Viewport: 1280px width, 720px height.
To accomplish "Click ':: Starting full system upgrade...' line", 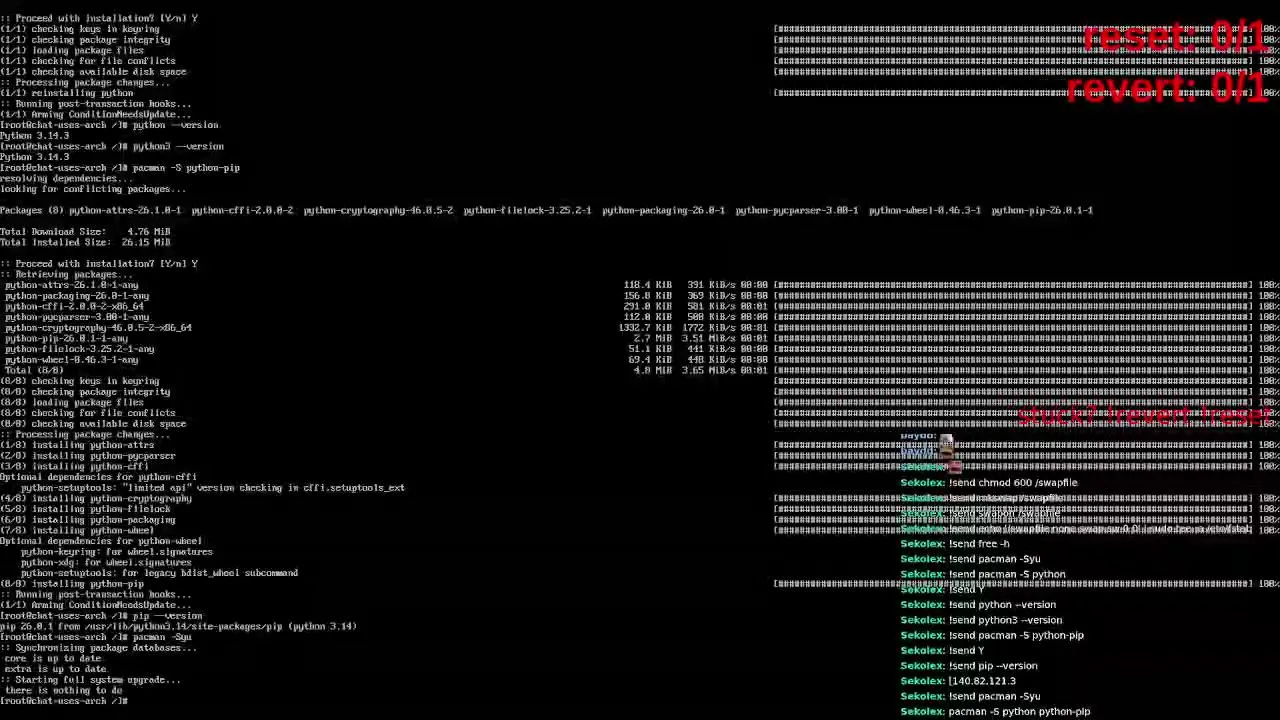I will click(90, 680).
